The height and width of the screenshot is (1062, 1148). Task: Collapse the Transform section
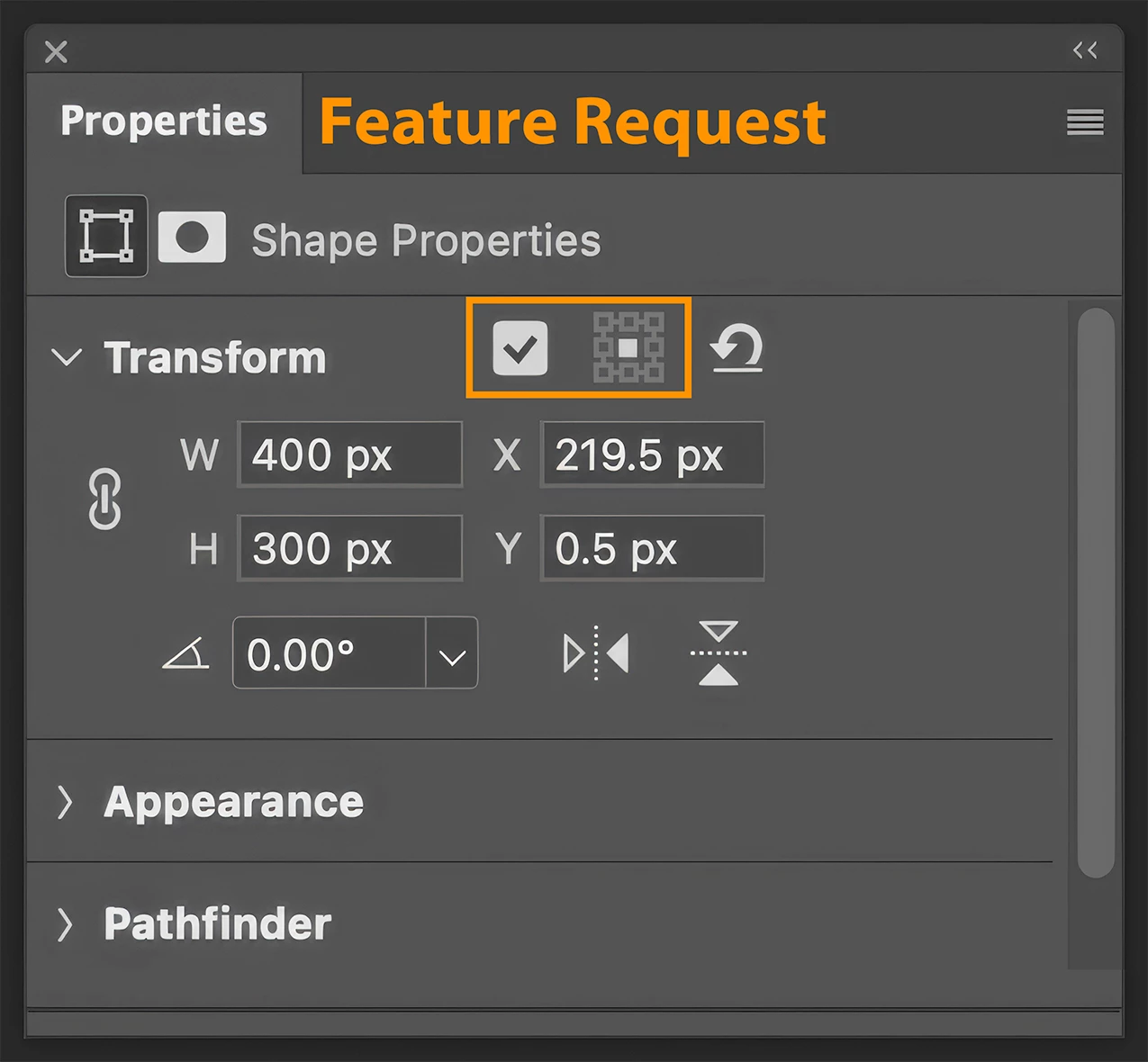coord(67,357)
